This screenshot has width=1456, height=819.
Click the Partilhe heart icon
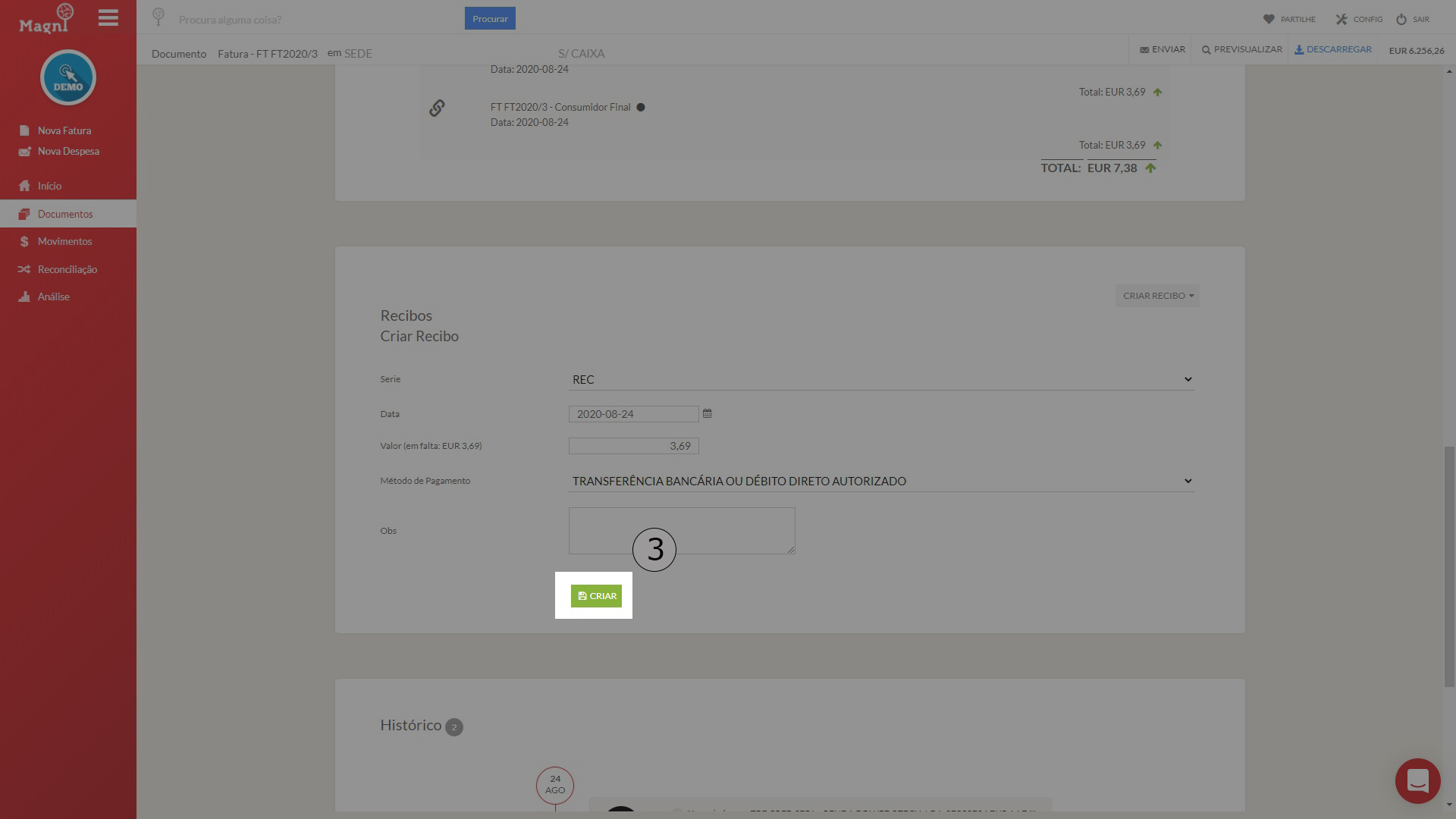pyautogui.click(x=1269, y=19)
